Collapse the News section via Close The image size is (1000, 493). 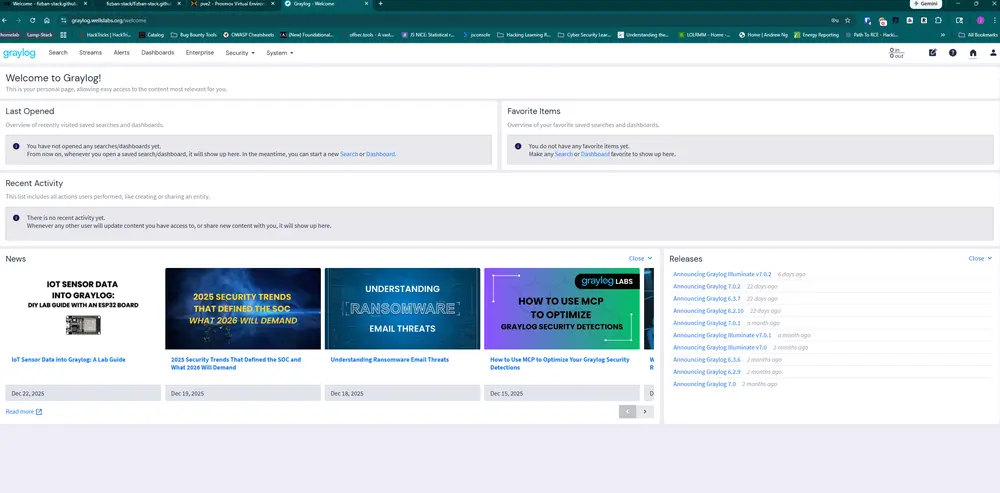[640, 258]
